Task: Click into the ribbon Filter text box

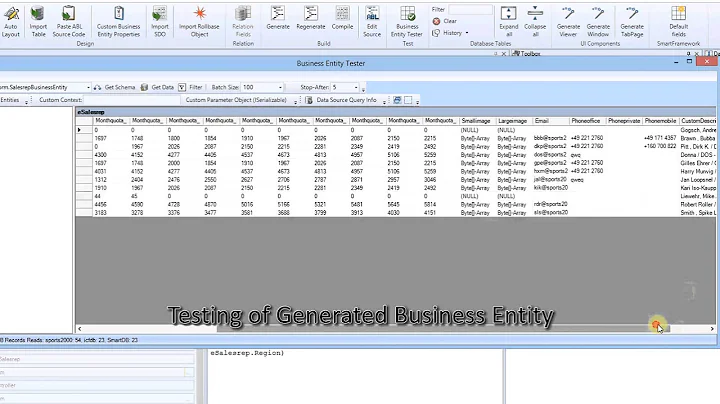Action: coord(470,10)
